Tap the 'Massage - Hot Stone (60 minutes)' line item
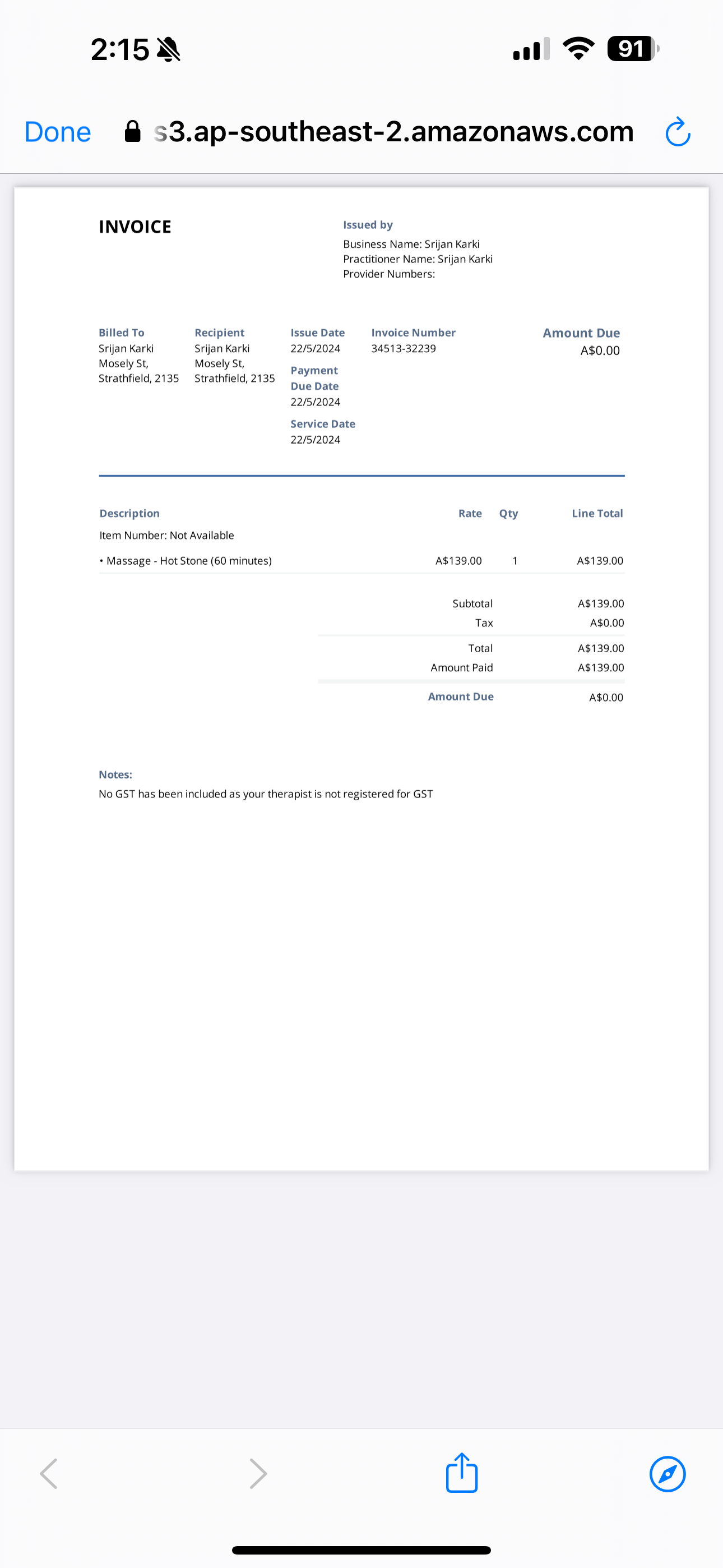The image size is (723, 1568). point(186,561)
